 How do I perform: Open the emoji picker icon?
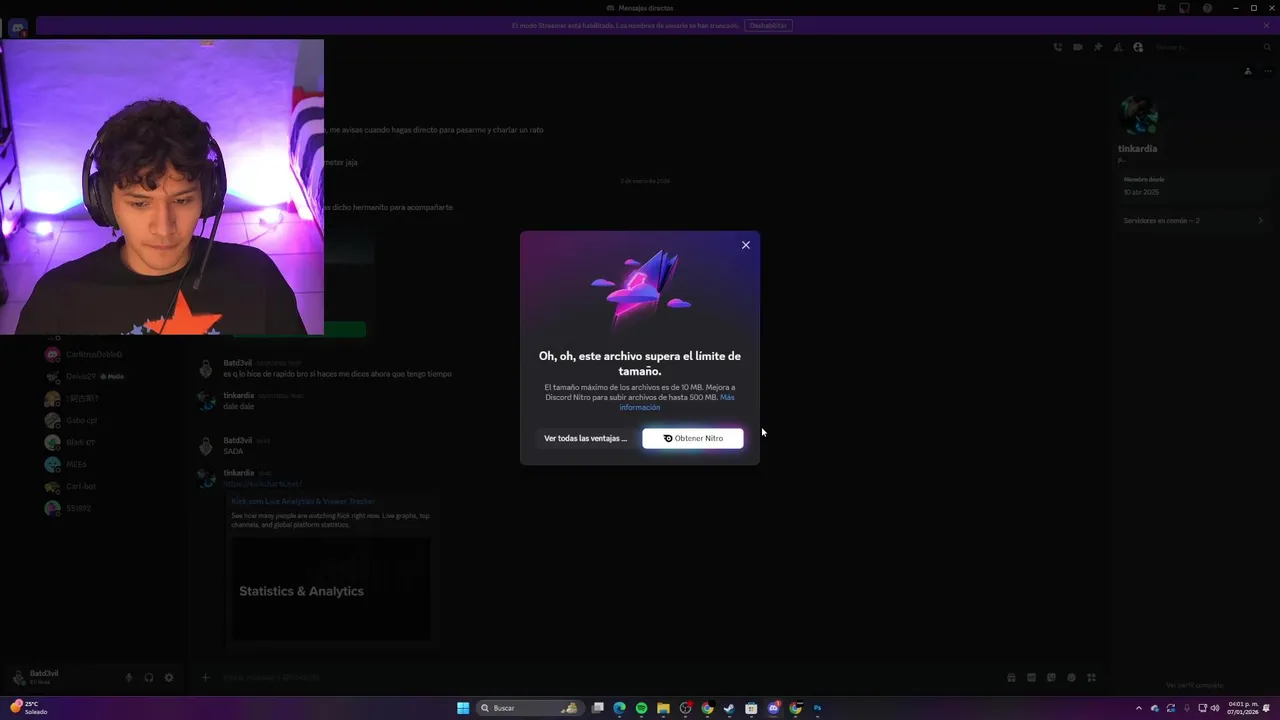1071,677
